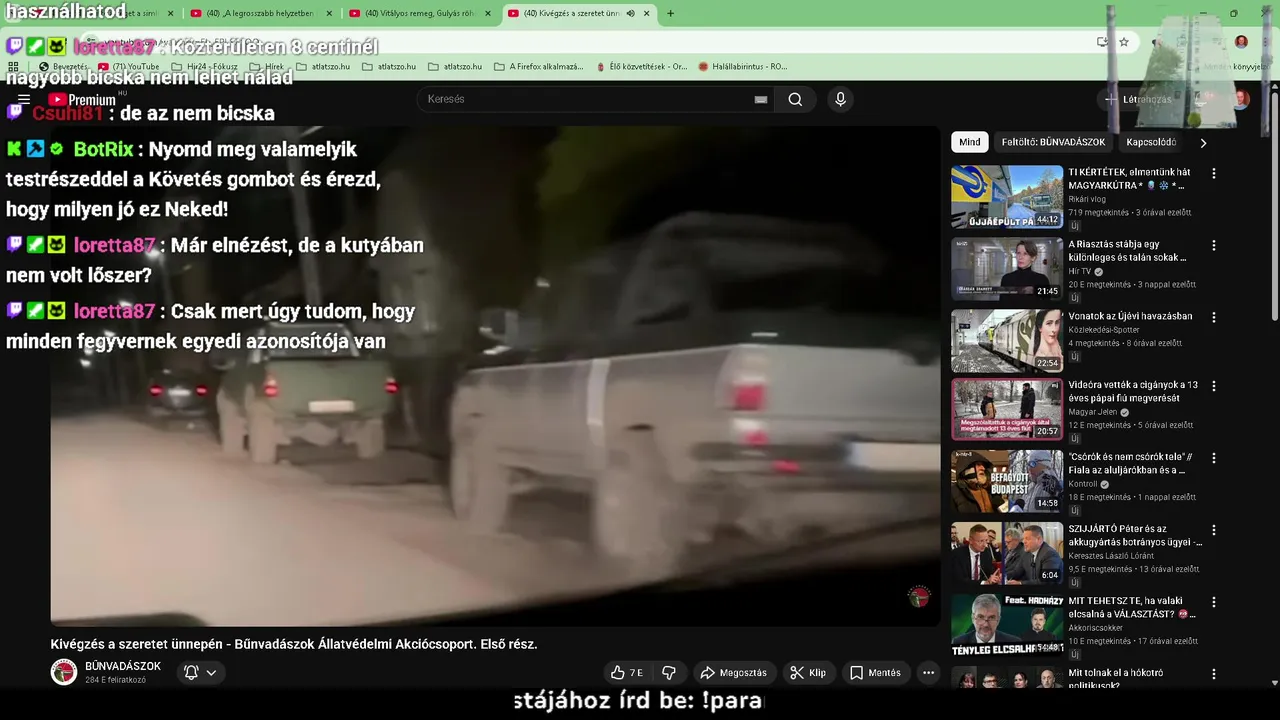1280x720 pixels.
Task: Dislike the video with thumbs-down
Action: click(670, 673)
